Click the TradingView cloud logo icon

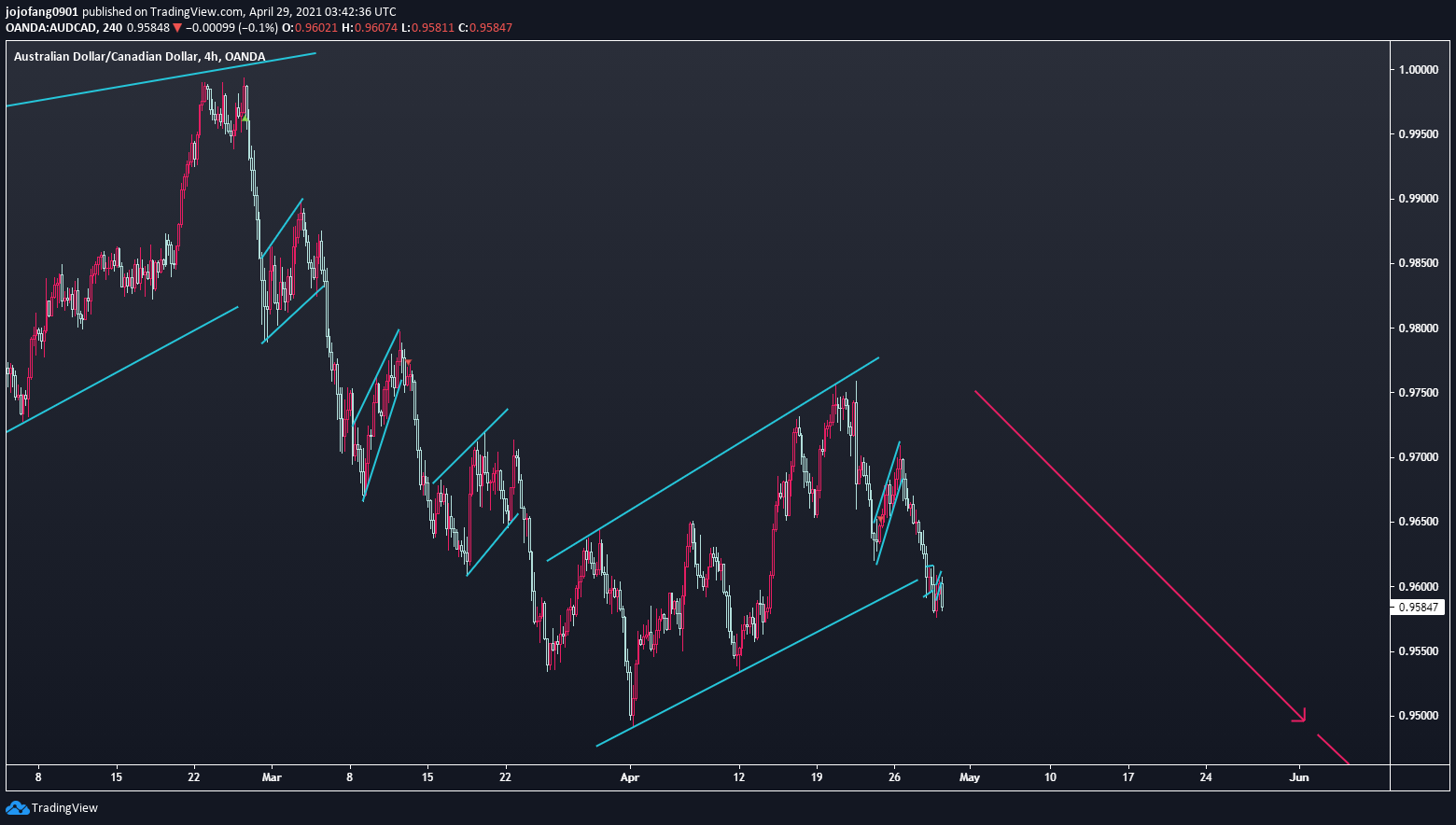pos(17,807)
